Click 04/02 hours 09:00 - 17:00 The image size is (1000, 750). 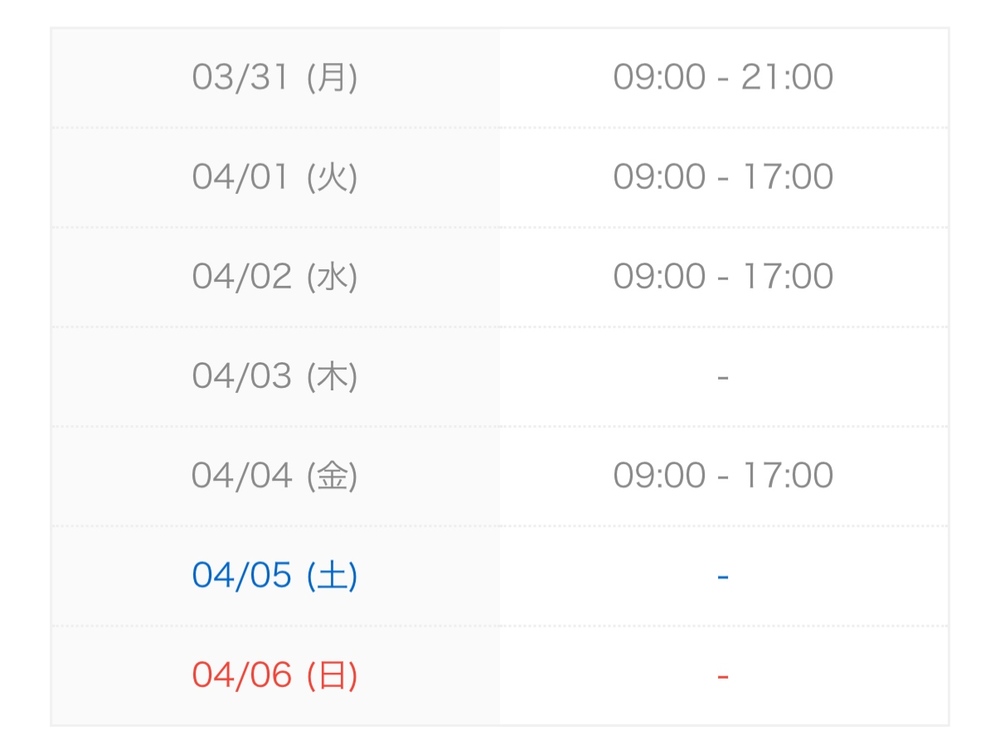pos(723,276)
